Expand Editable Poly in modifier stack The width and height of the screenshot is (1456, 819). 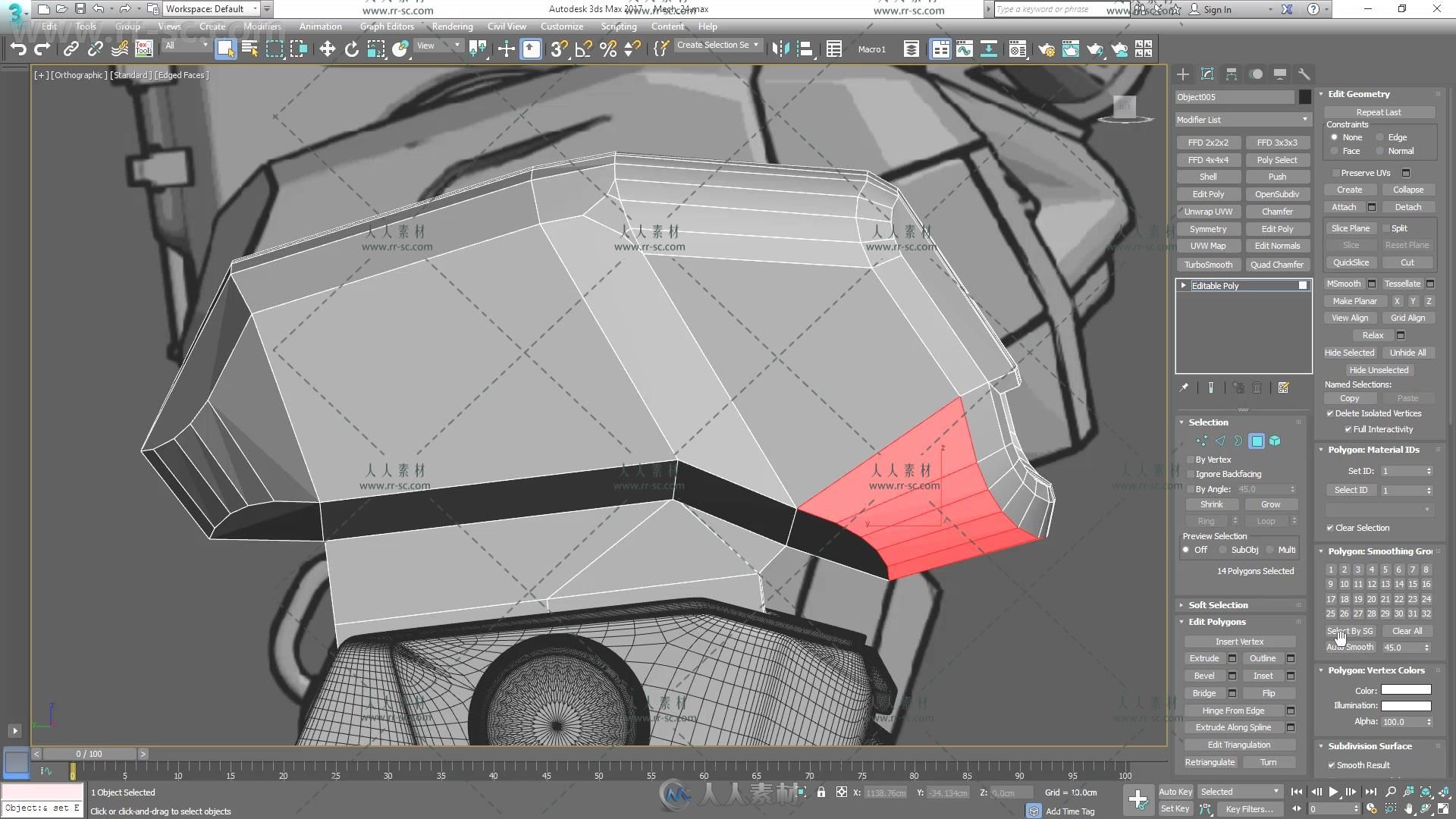click(1183, 285)
